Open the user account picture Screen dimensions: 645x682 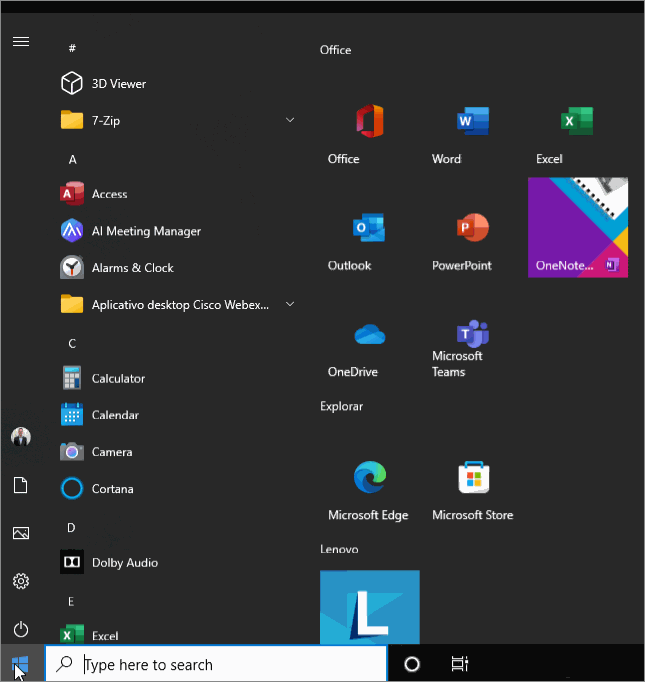click(x=21, y=437)
